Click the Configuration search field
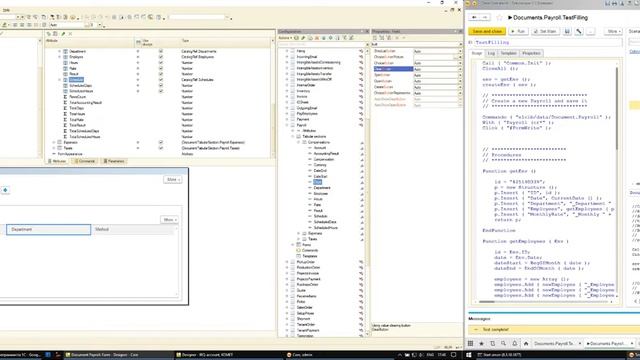This screenshot has height=360, width=640. pyautogui.click(x=322, y=44)
